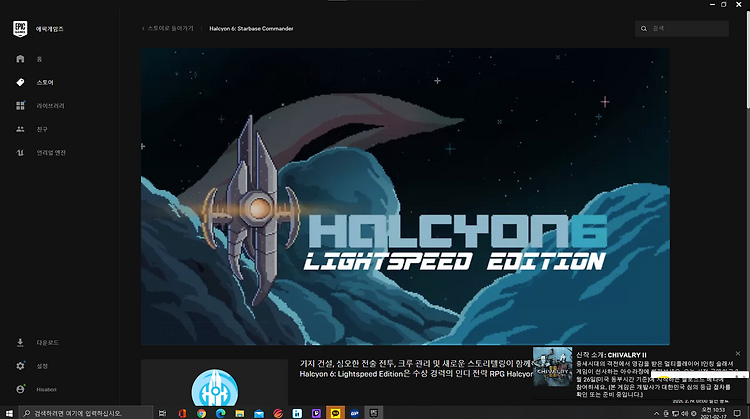This screenshot has height=419, width=750.
Task: Open the Twitch app on taskbar
Action: (x=316, y=413)
